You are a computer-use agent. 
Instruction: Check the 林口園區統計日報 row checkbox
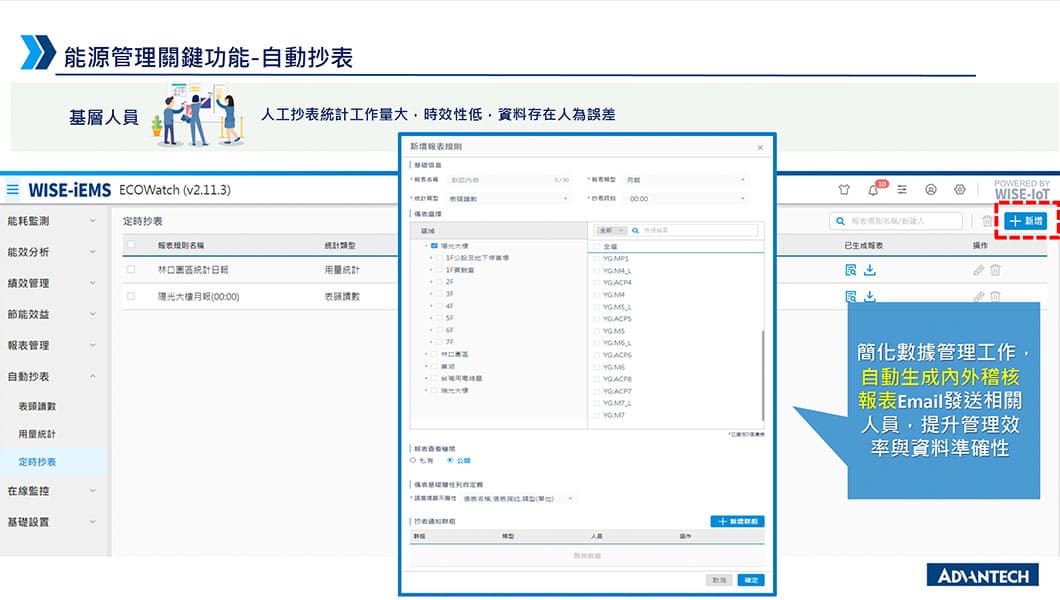pos(131,270)
